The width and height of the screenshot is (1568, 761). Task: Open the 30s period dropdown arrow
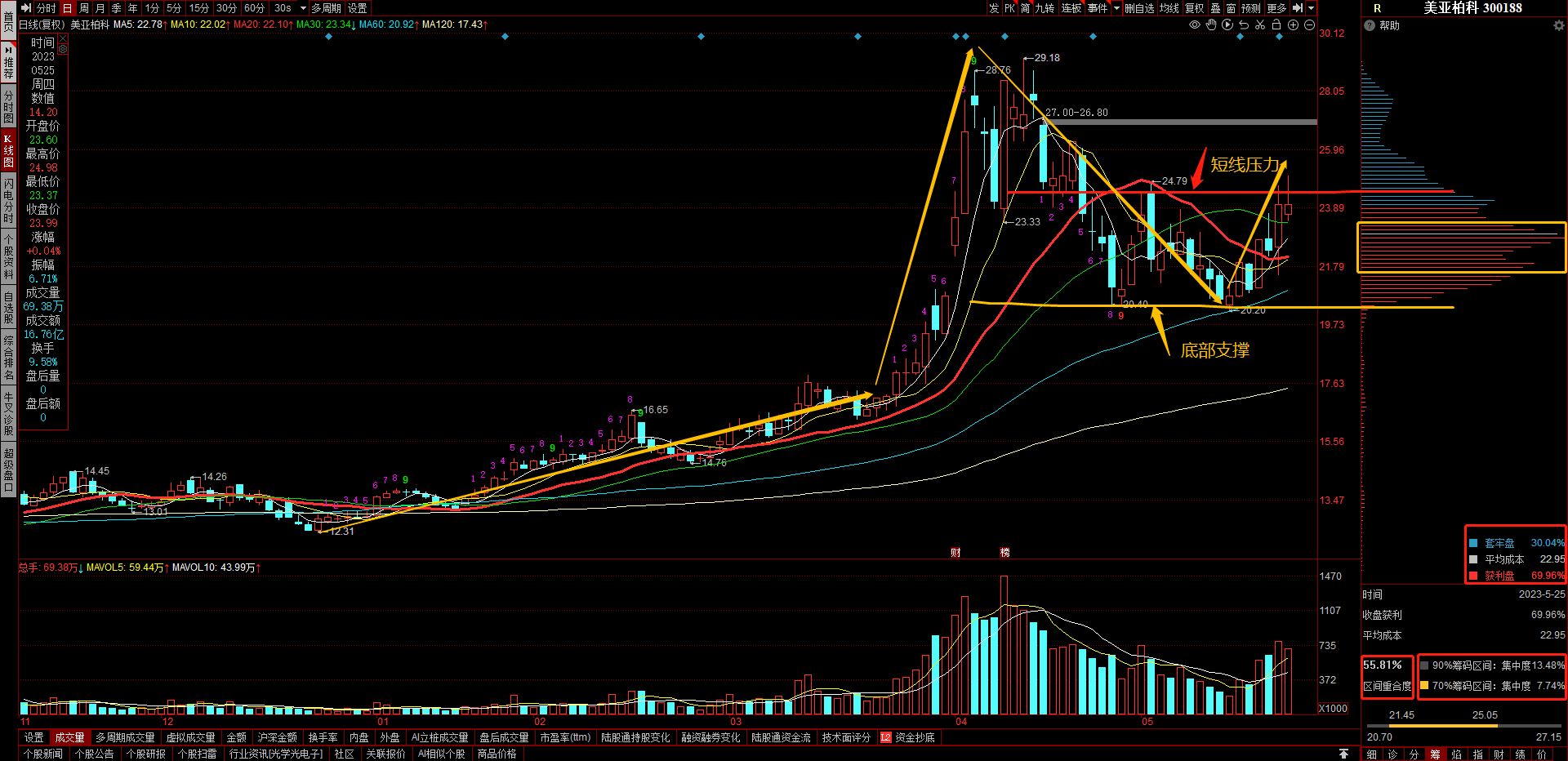pyautogui.click(x=303, y=8)
